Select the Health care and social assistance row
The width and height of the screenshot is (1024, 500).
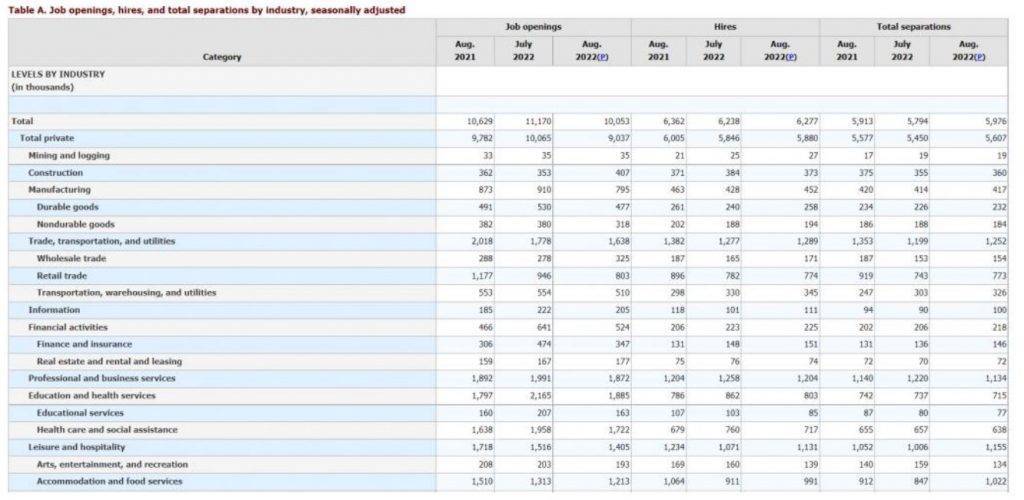(106, 429)
